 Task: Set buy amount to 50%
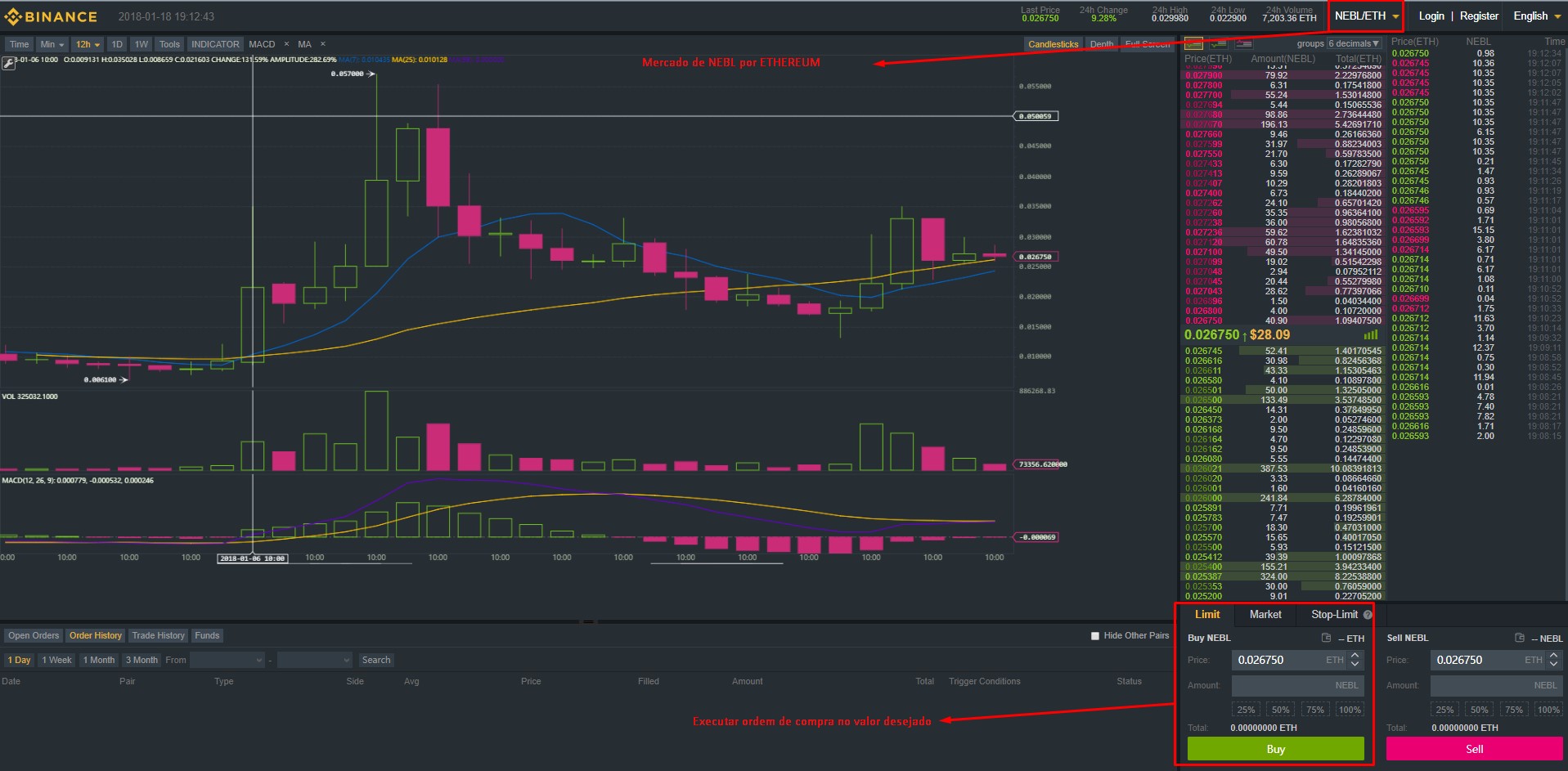(1280, 710)
